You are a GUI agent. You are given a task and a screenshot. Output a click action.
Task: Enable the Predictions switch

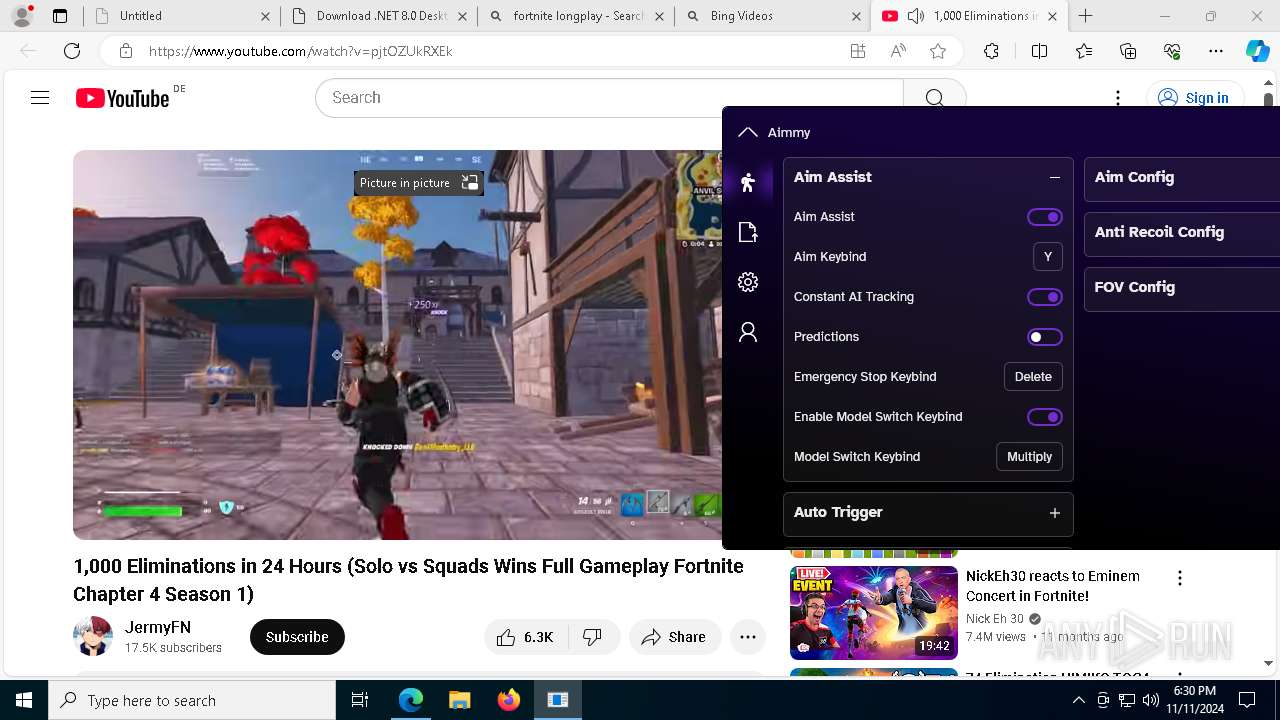click(x=1045, y=337)
